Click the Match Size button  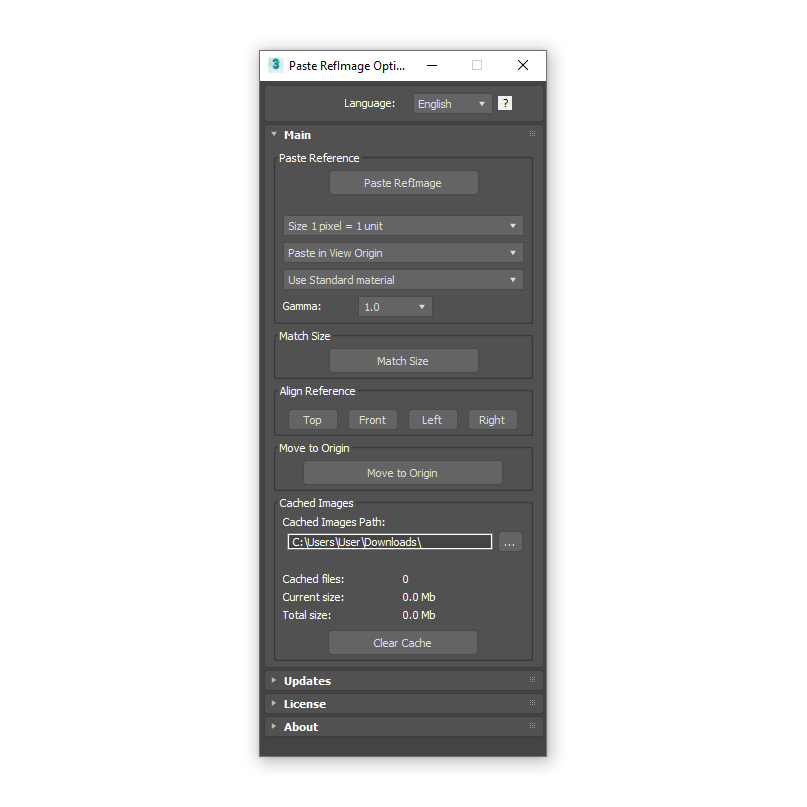tap(404, 361)
